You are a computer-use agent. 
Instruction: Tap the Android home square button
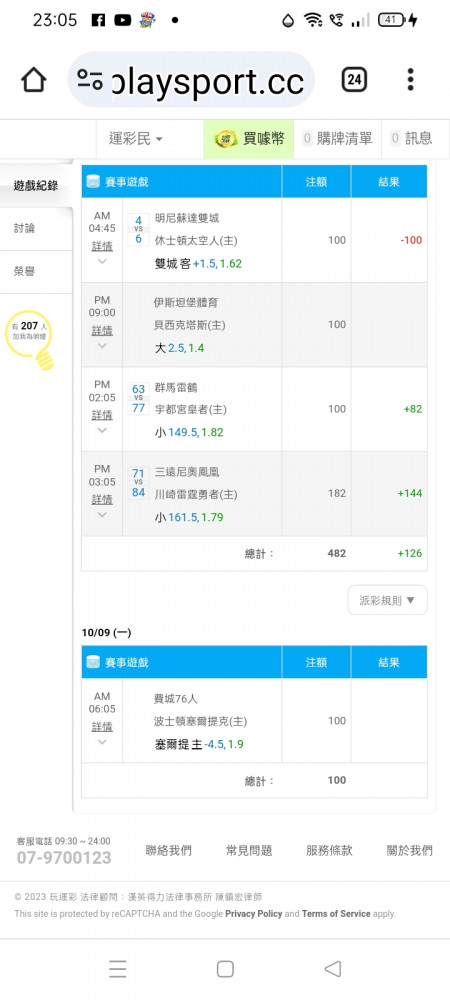pos(225,969)
